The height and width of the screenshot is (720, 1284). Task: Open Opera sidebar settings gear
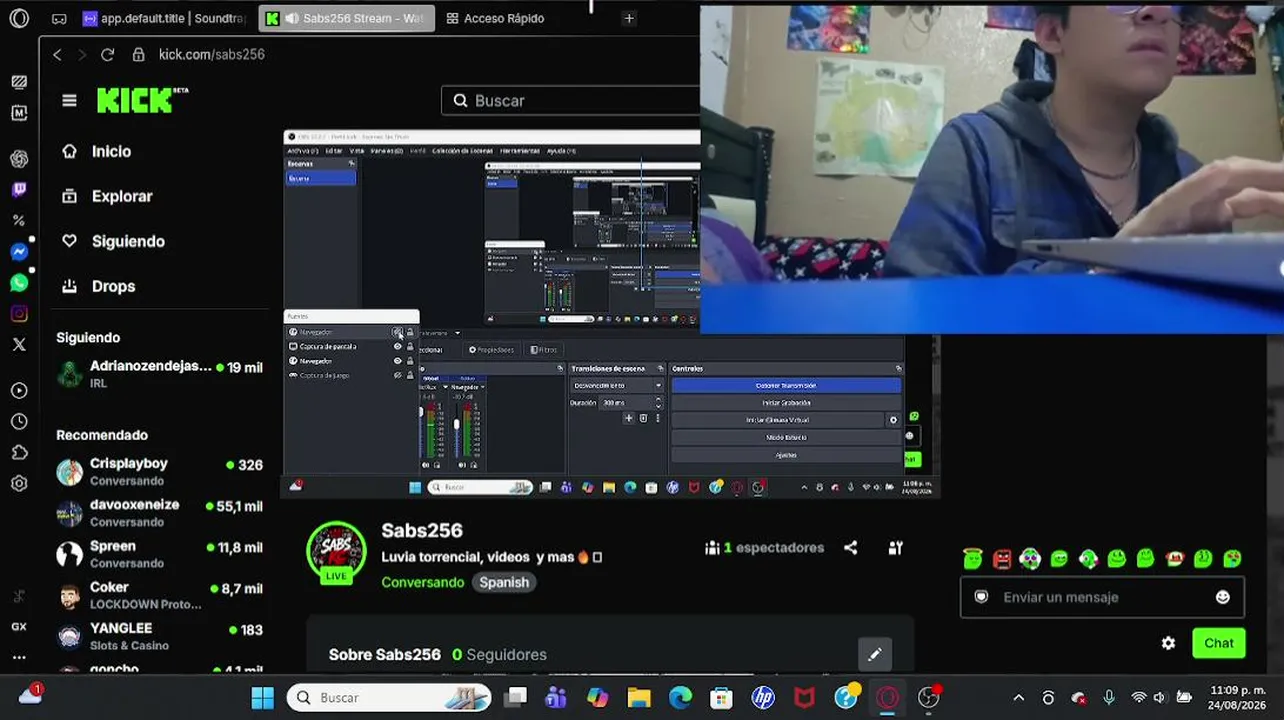click(x=19, y=484)
